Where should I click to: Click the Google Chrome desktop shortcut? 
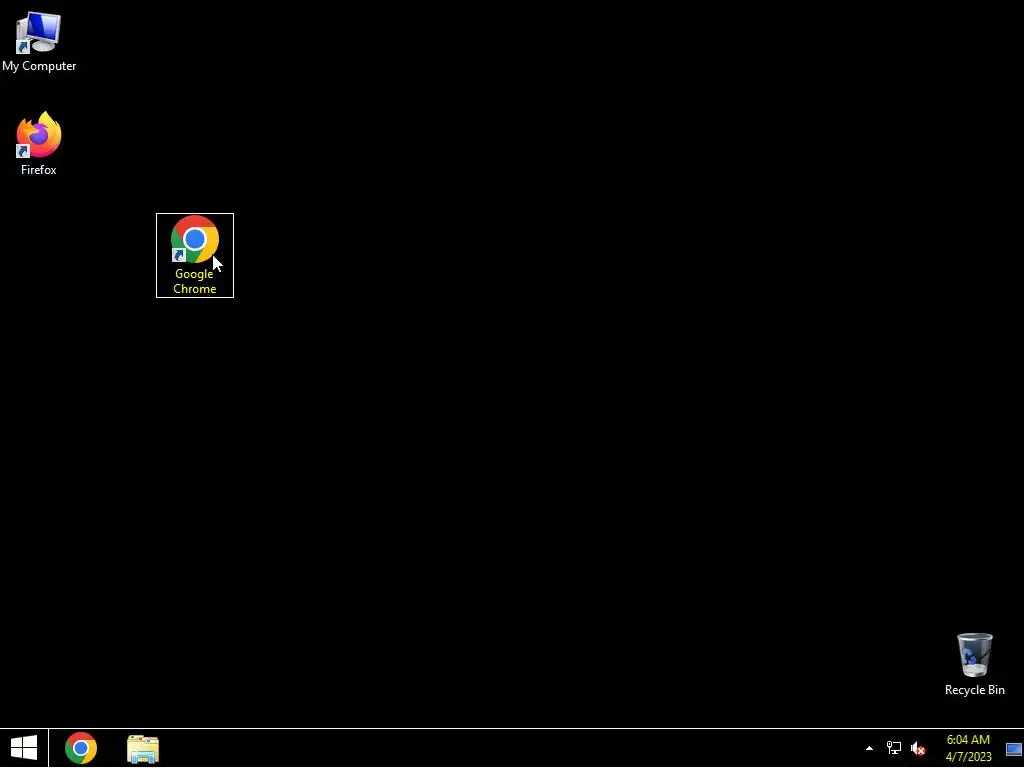point(195,255)
